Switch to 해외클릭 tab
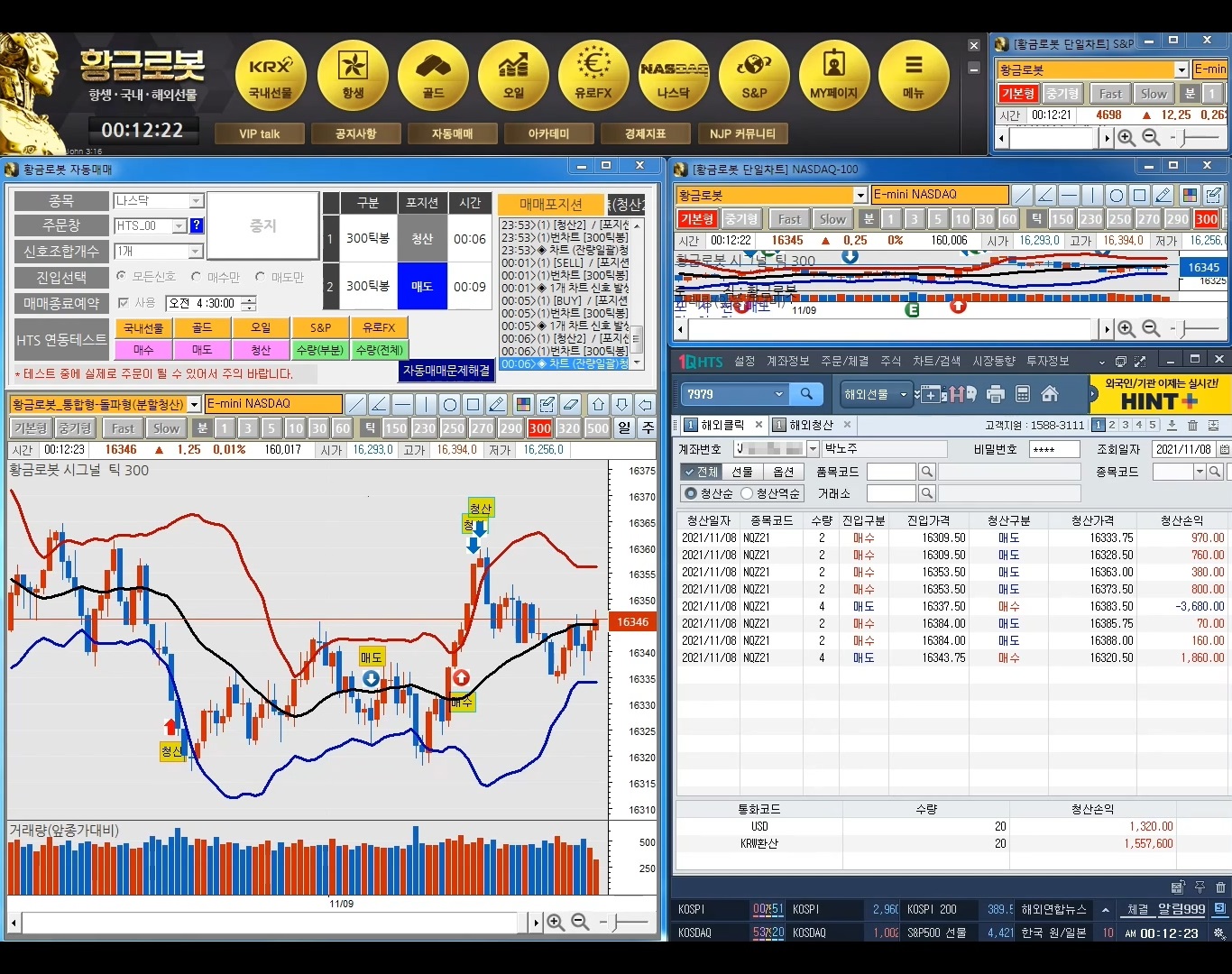The image size is (1232, 974). pyautogui.click(x=722, y=425)
